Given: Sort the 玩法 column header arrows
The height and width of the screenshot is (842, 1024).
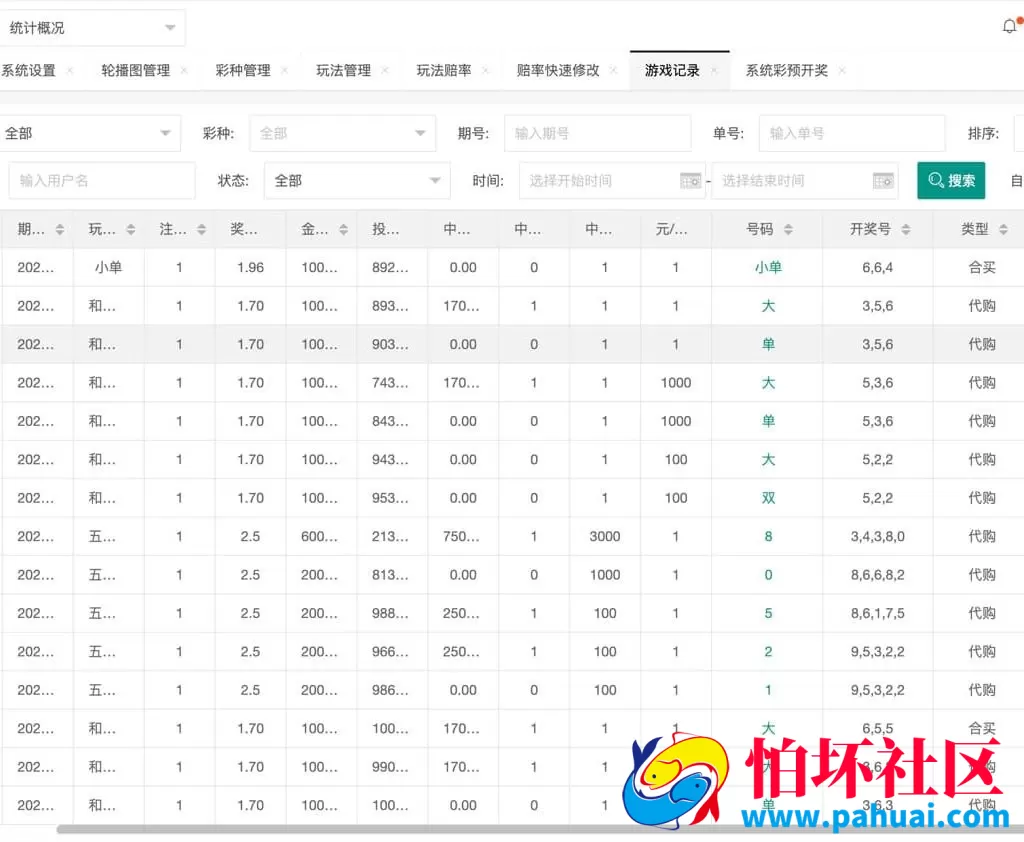Looking at the screenshot, I should coord(130,229).
